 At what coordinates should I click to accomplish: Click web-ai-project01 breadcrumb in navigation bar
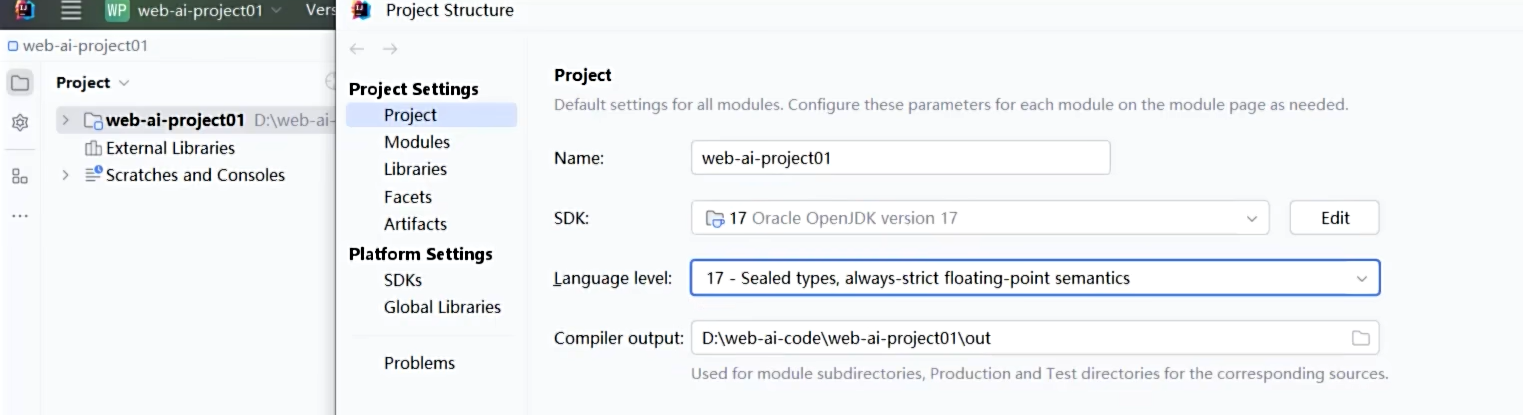78,46
